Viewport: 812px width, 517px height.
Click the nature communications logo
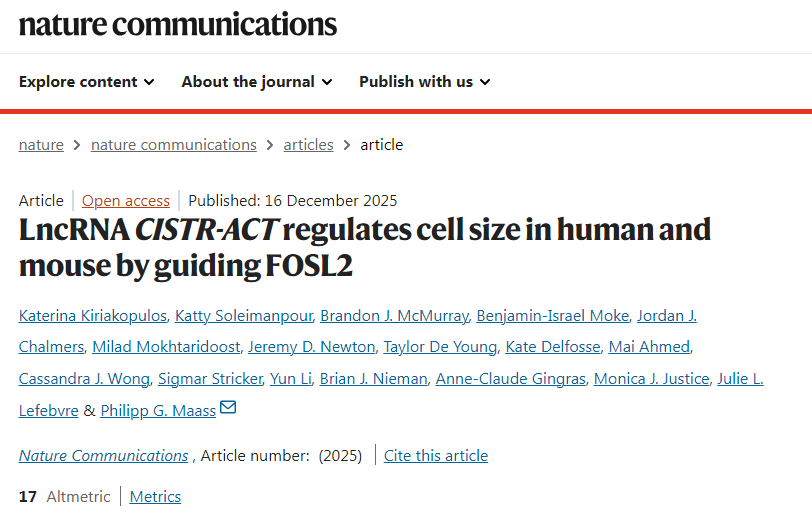(178, 24)
